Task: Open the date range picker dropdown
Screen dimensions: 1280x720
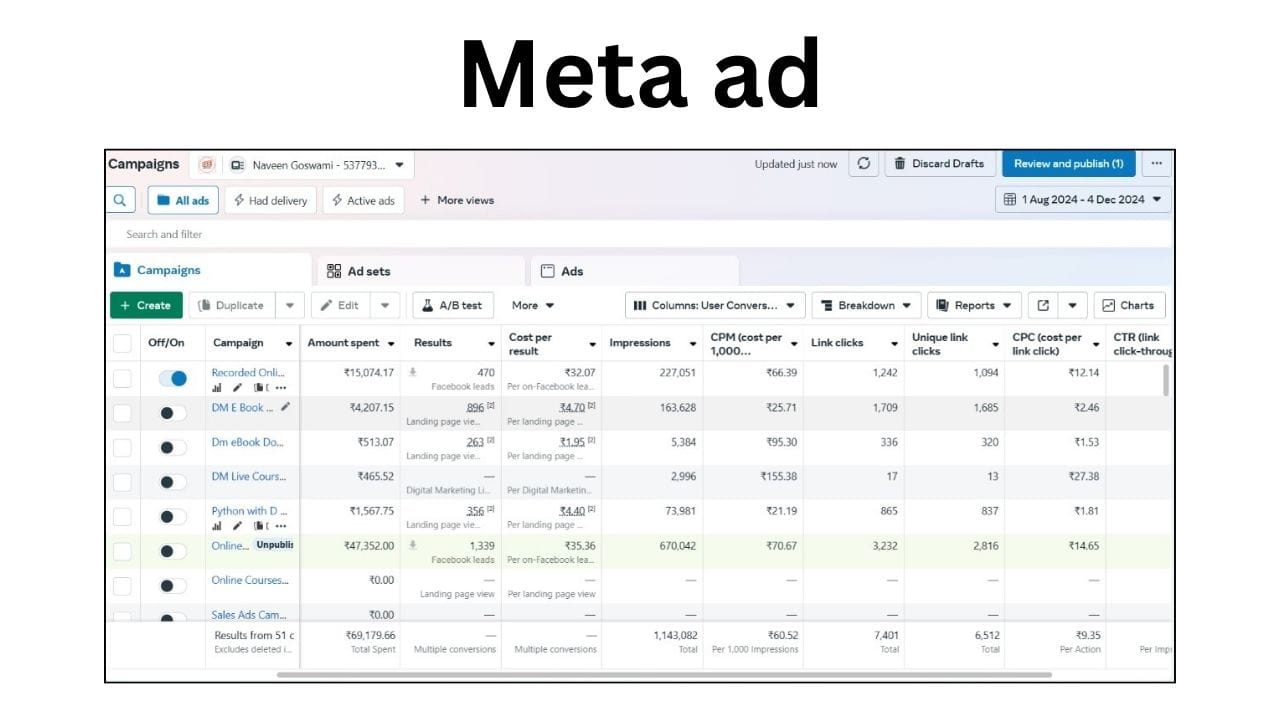Action: (1082, 200)
